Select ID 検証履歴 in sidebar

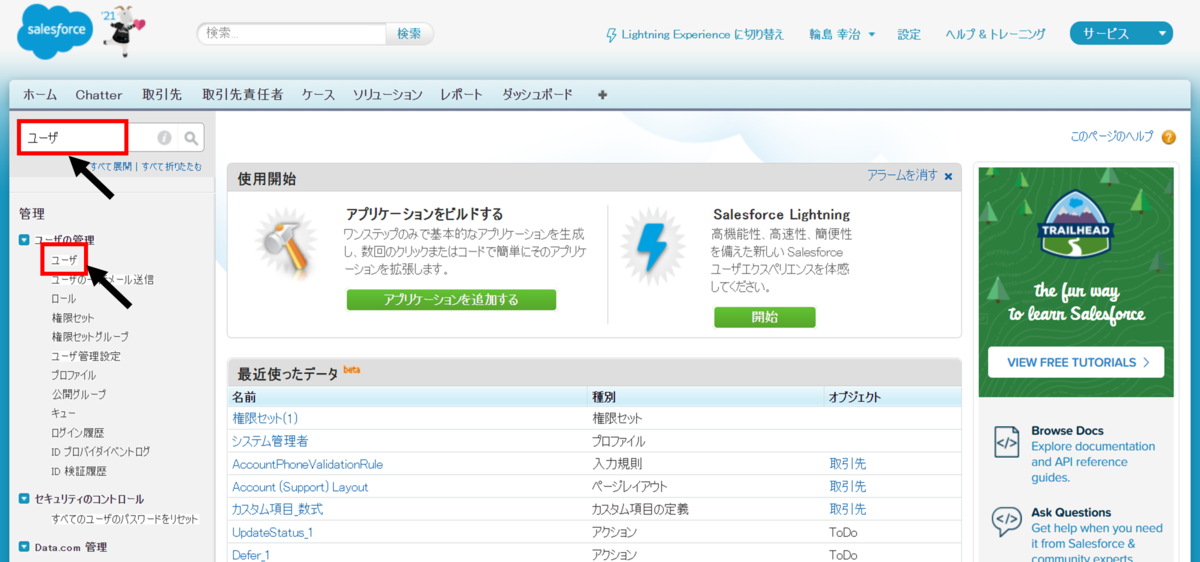click(x=78, y=471)
